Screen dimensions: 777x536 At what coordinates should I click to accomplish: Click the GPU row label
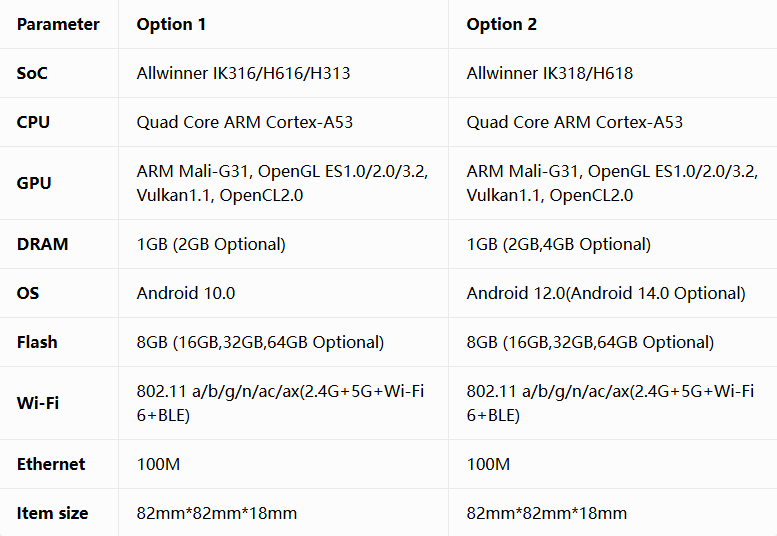tap(34, 183)
